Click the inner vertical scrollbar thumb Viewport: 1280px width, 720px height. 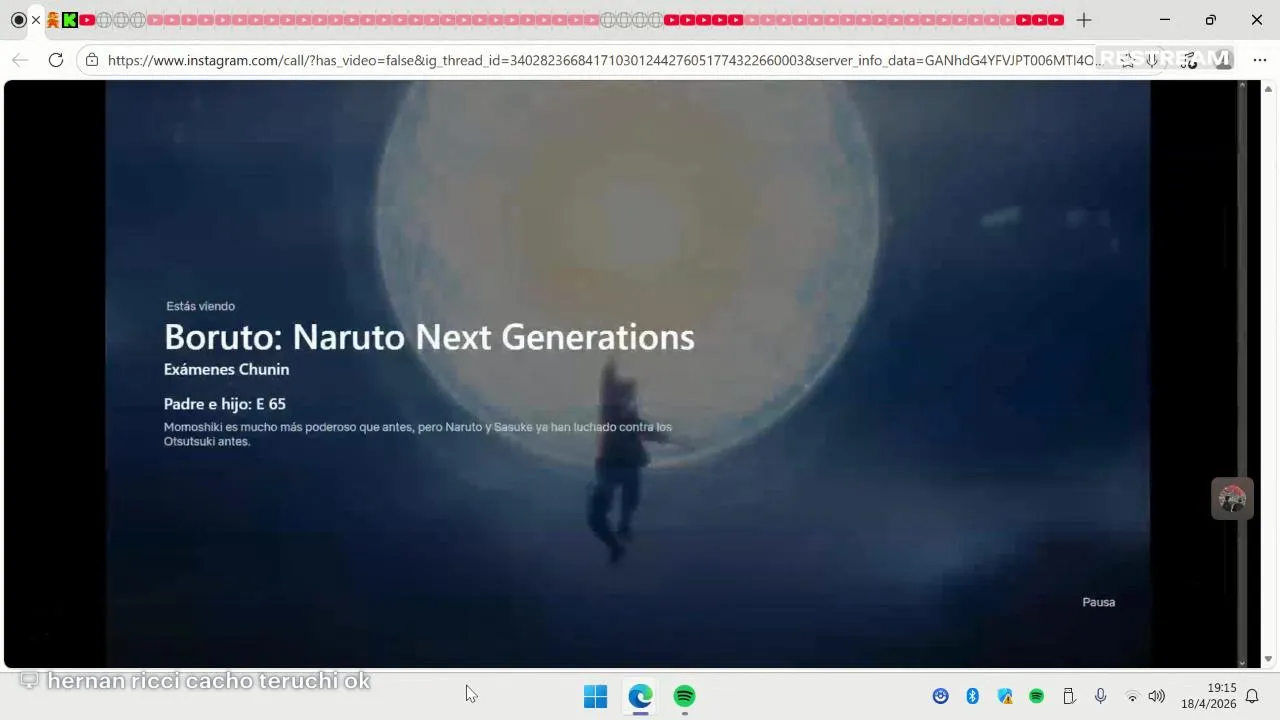[x=1242, y=370]
